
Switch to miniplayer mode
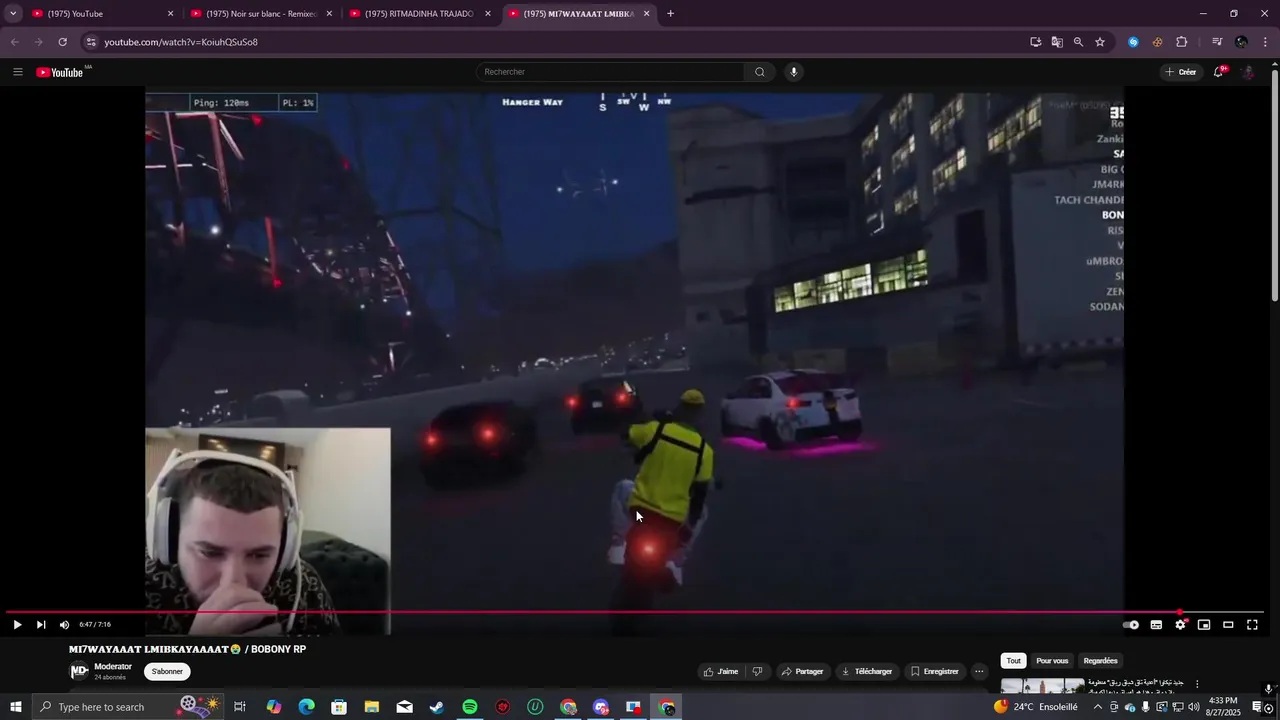click(x=1204, y=625)
